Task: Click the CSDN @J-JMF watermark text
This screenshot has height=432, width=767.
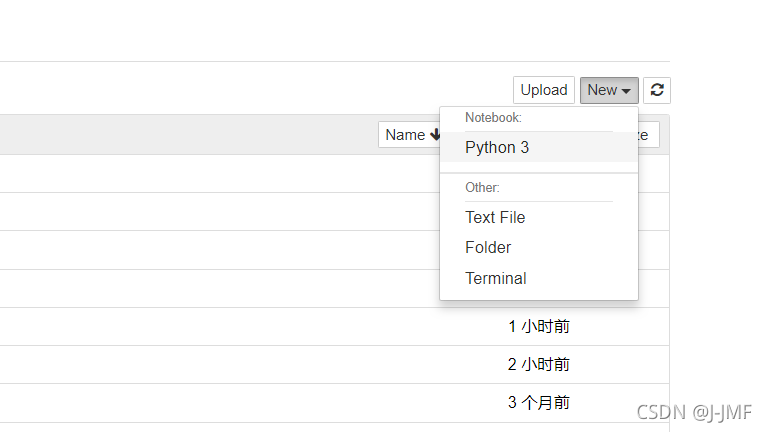Action: [x=692, y=411]
